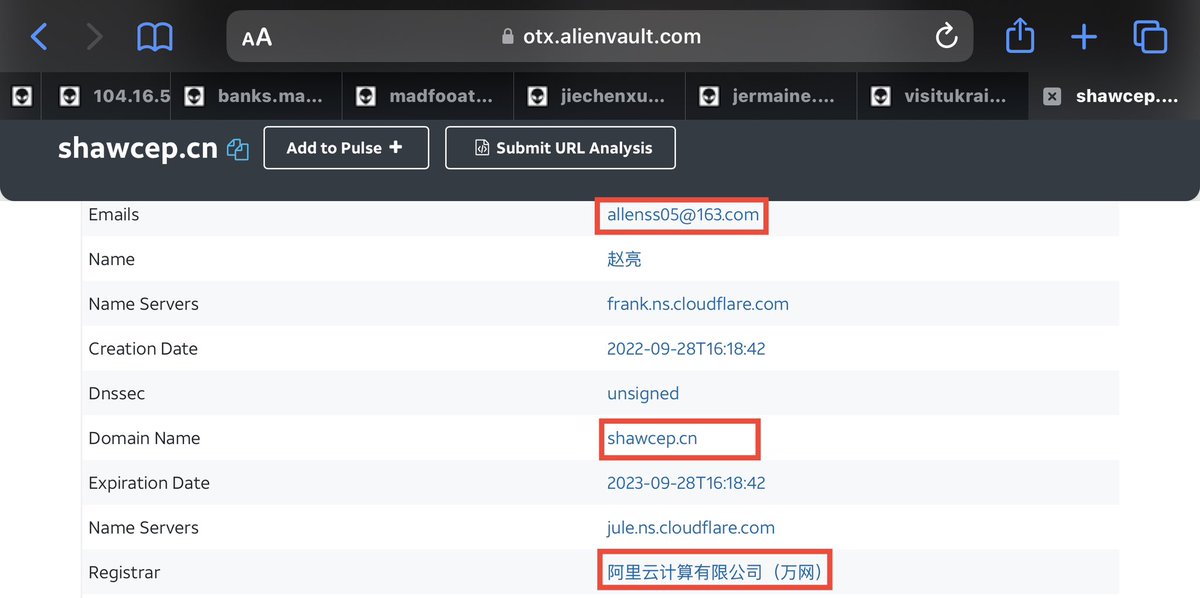
Task: Open the bookmarks book icon
Action: click(x=154, y=37)
